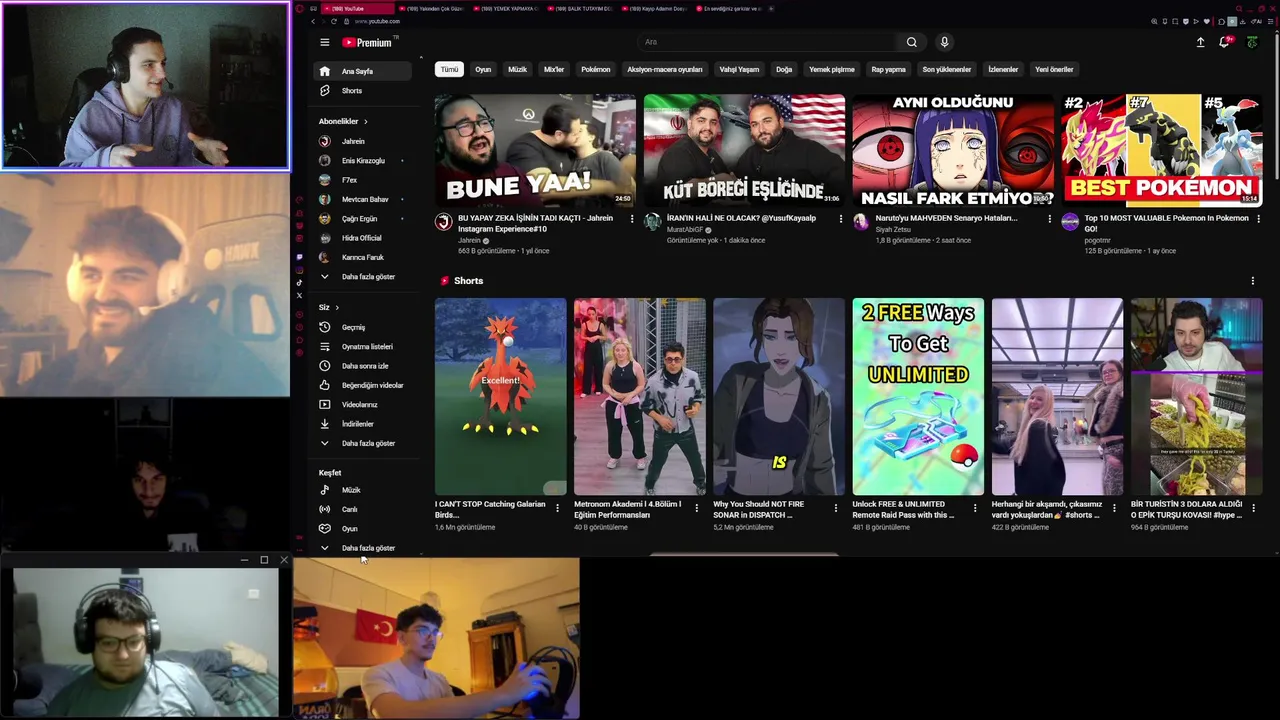Select the Pokémon filter chip
The image size is (1280, 720).
595,69
